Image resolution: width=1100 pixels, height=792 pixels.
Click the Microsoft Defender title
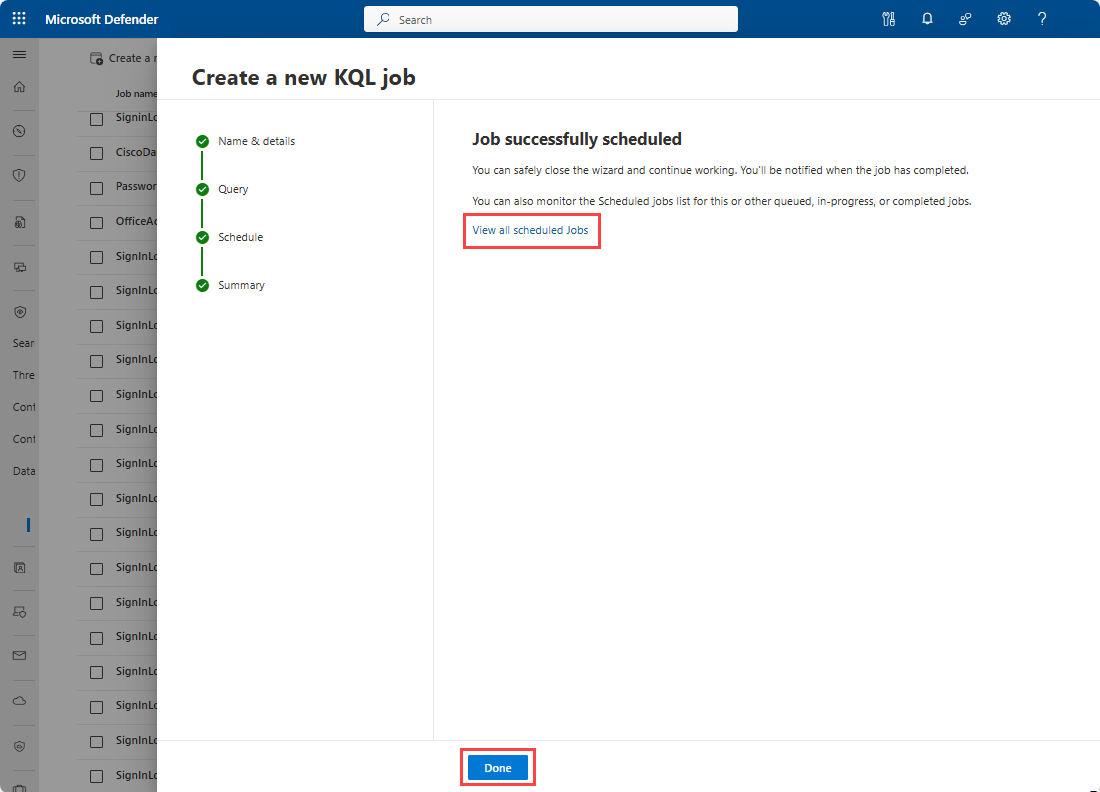click(x=102, y=19)
